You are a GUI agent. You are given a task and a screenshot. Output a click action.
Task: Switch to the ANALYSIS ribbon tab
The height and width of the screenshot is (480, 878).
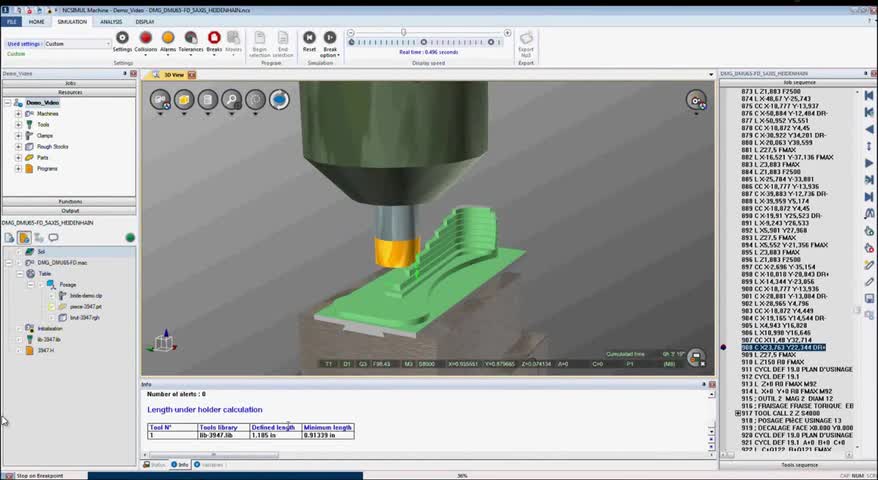pyautogui.click(x=111, y=21)
